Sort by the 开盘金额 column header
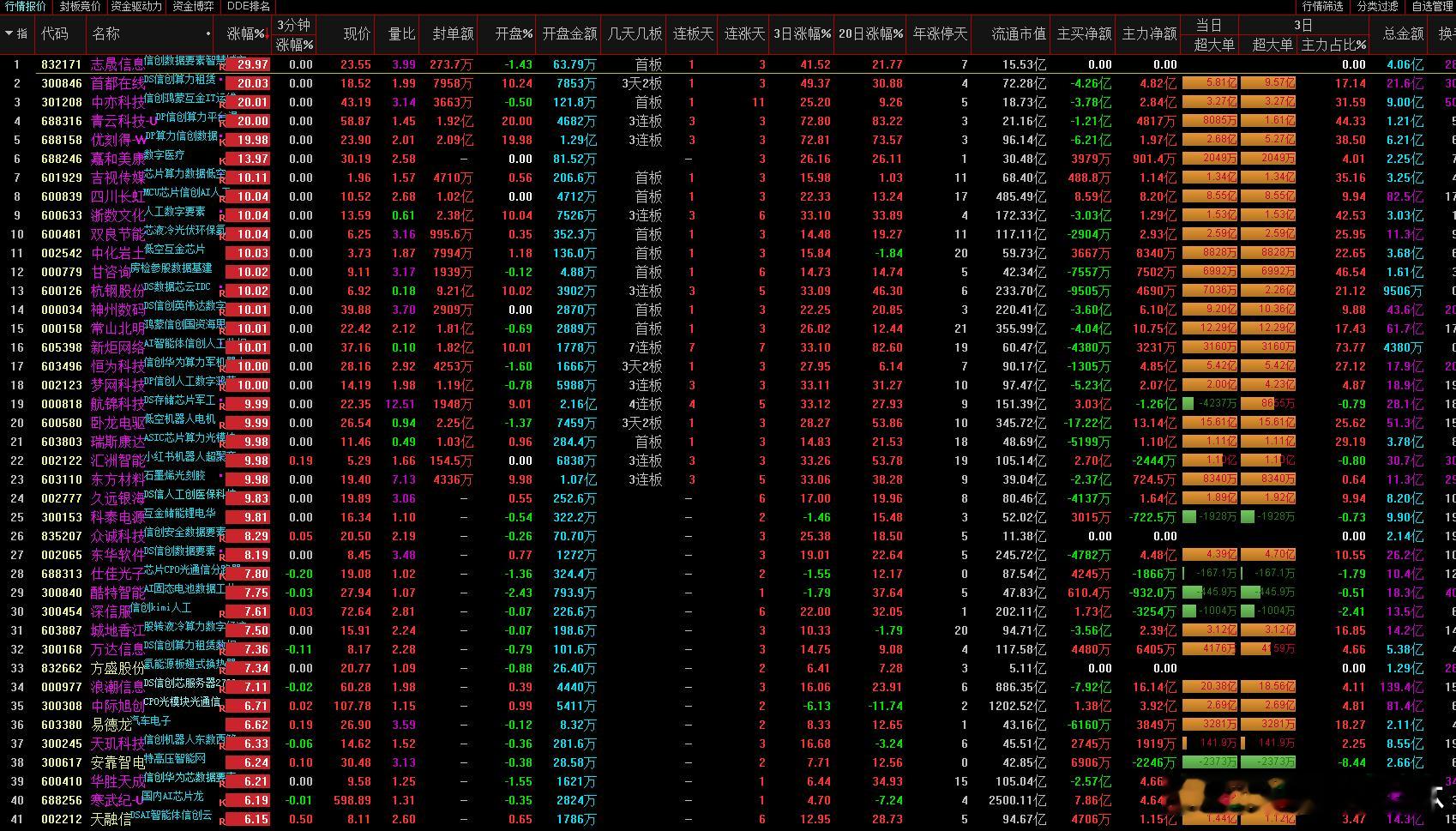Screen dimensions: 1456x831 pyautogui.click(x=569, y=33)
